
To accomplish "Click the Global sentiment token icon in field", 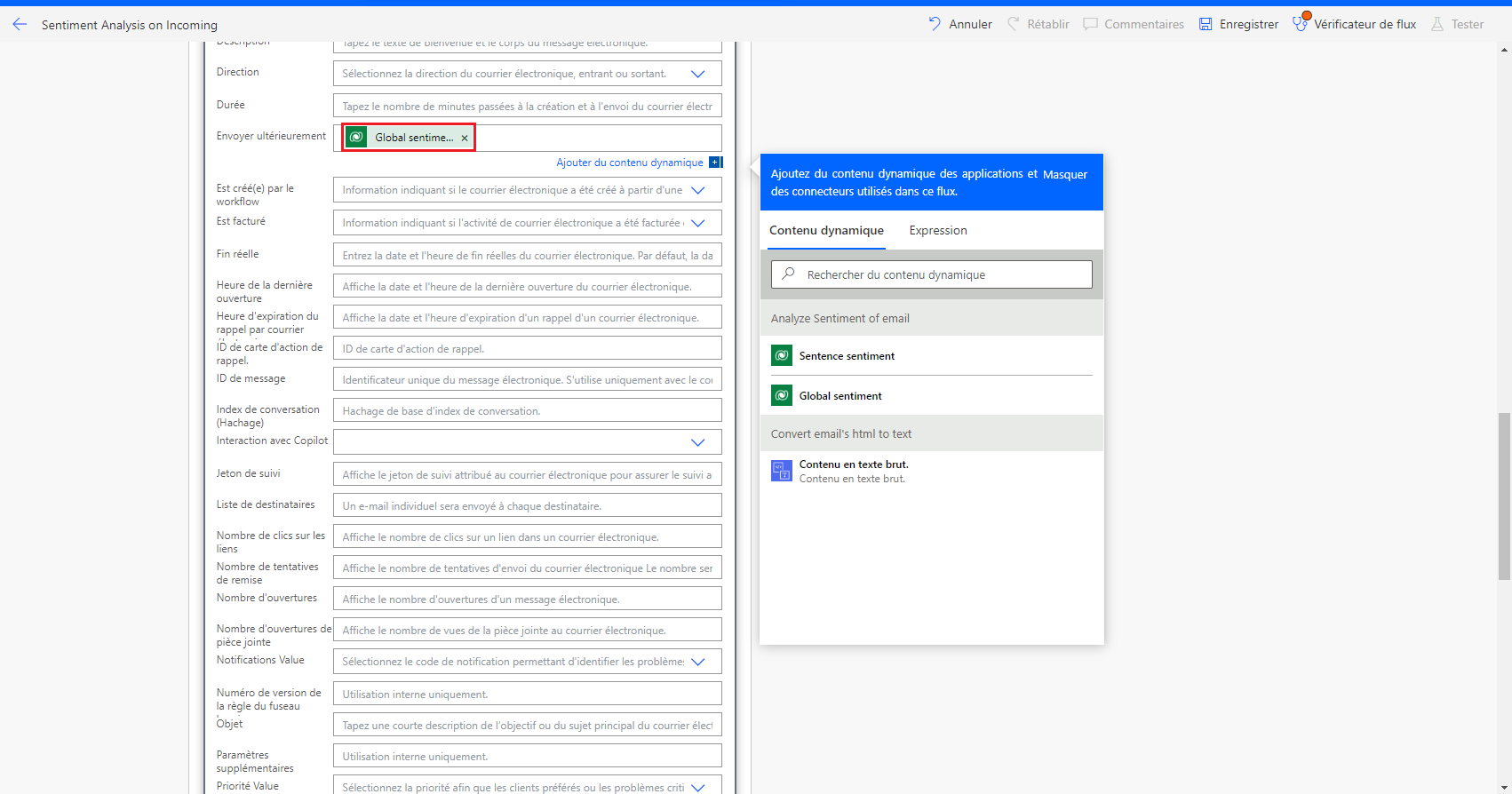I will point(356,137).
